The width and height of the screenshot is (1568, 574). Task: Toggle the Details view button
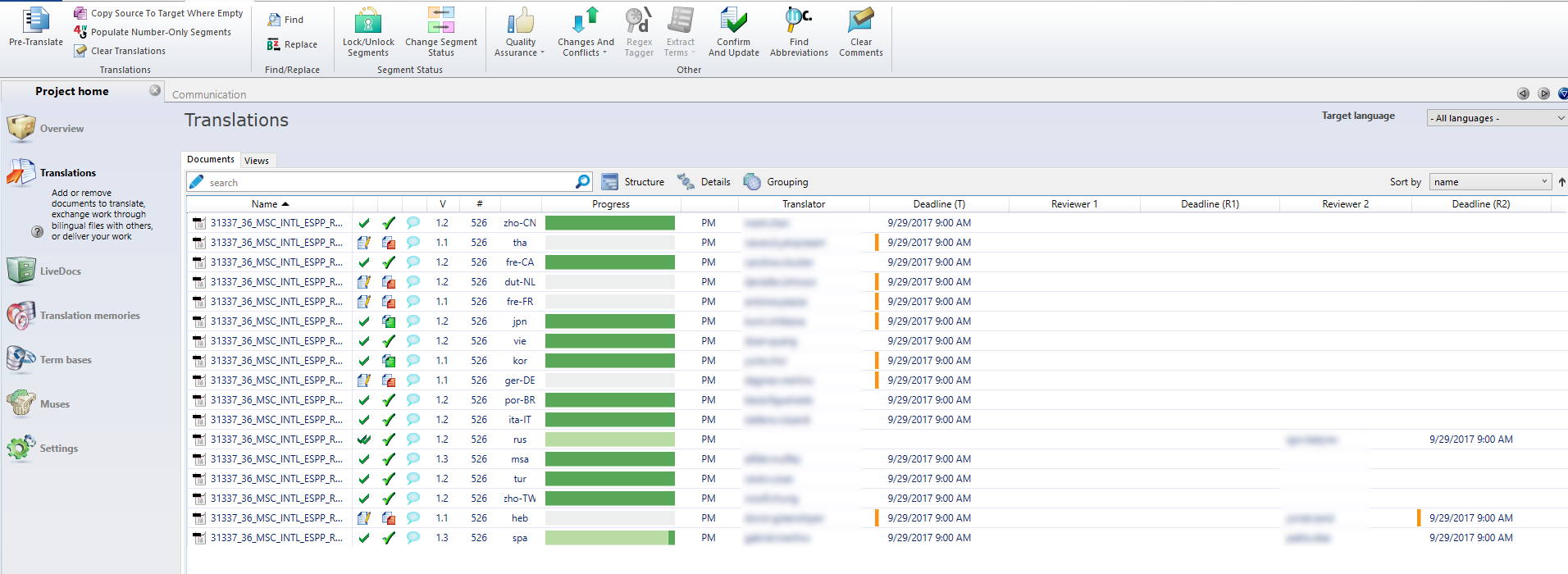704,182
